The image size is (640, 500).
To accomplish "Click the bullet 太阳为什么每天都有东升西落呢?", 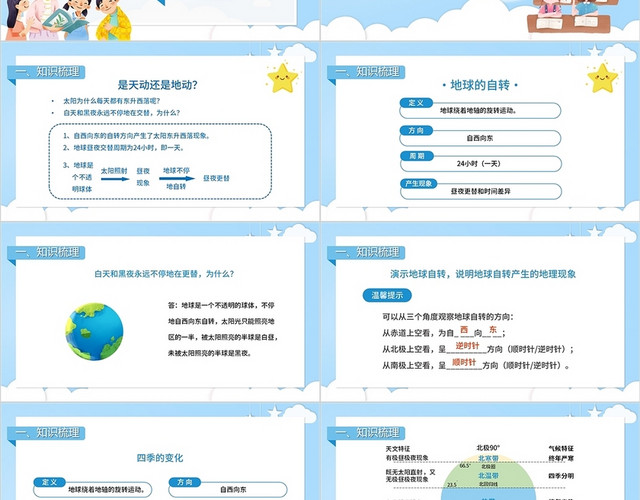I will coord(112,101).
